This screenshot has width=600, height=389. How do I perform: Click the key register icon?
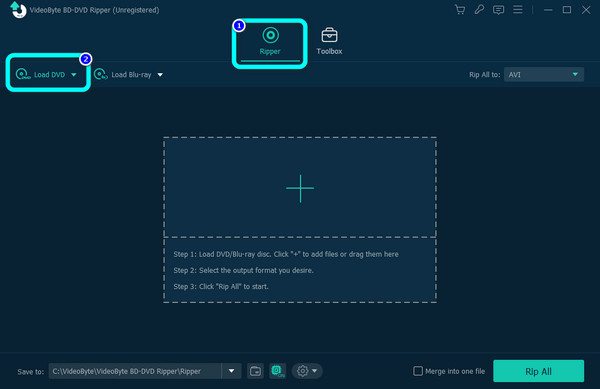[479, 10]
